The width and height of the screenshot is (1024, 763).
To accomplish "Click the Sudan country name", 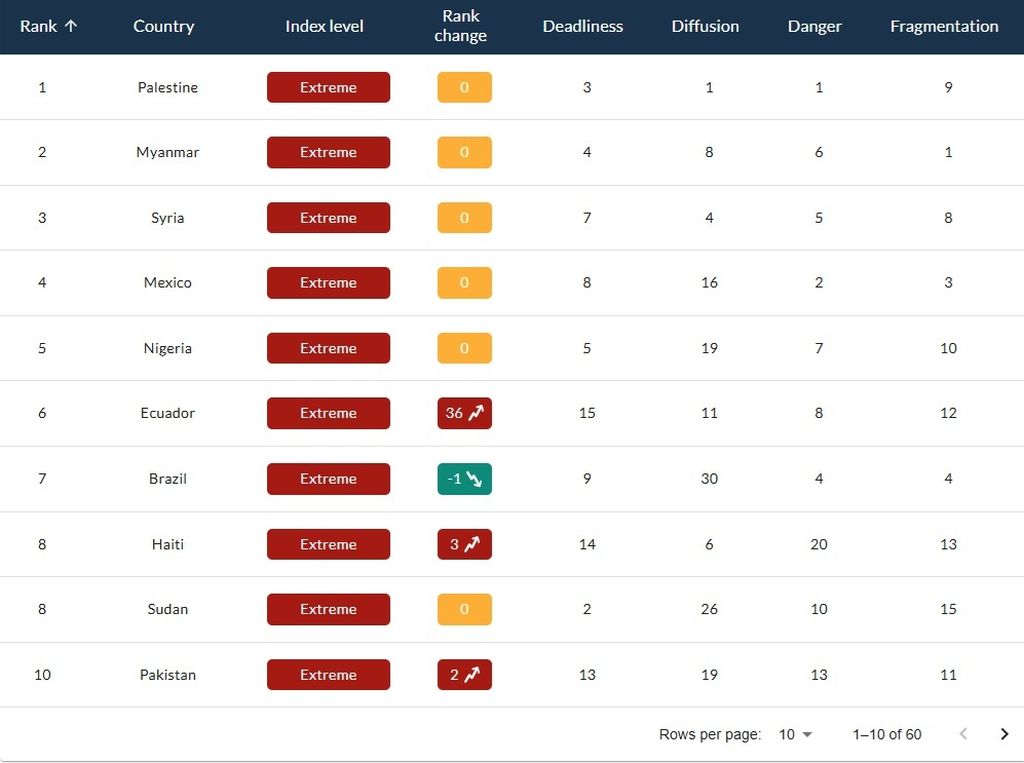I will pos(168,609).
